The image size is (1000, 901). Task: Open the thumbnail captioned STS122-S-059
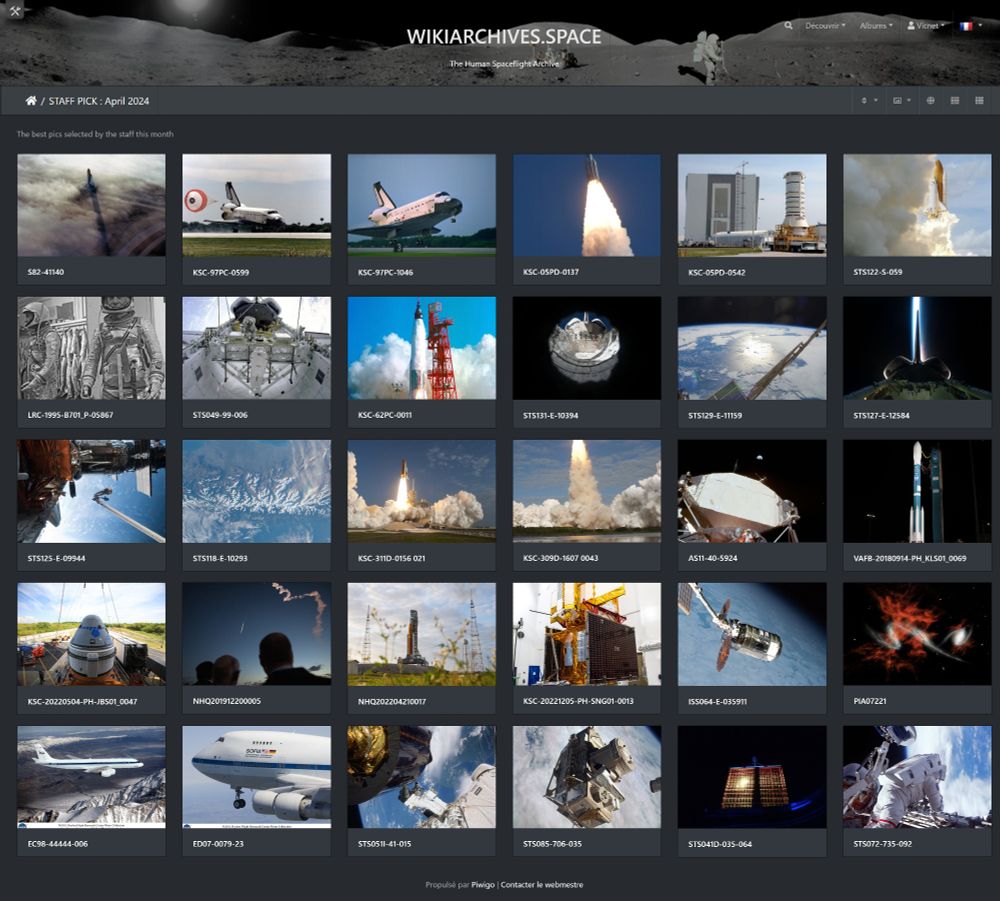tap(917, 205)
